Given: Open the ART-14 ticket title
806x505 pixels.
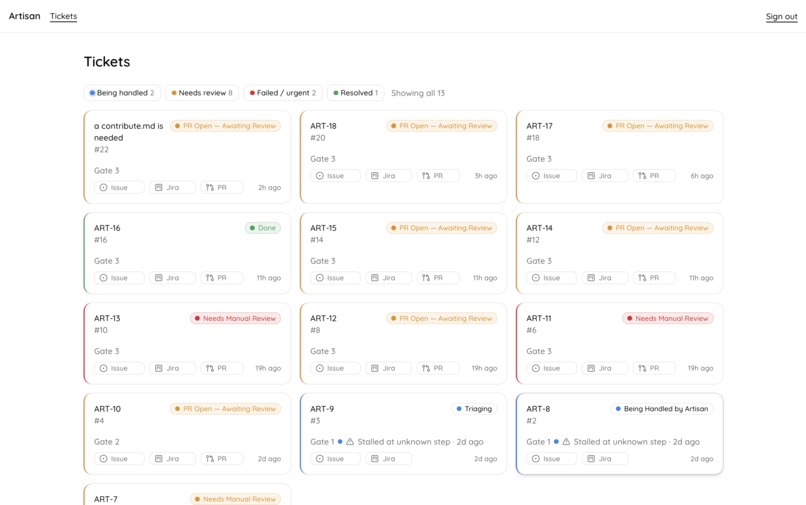Looking at the screenshot, I should (539, 228).
